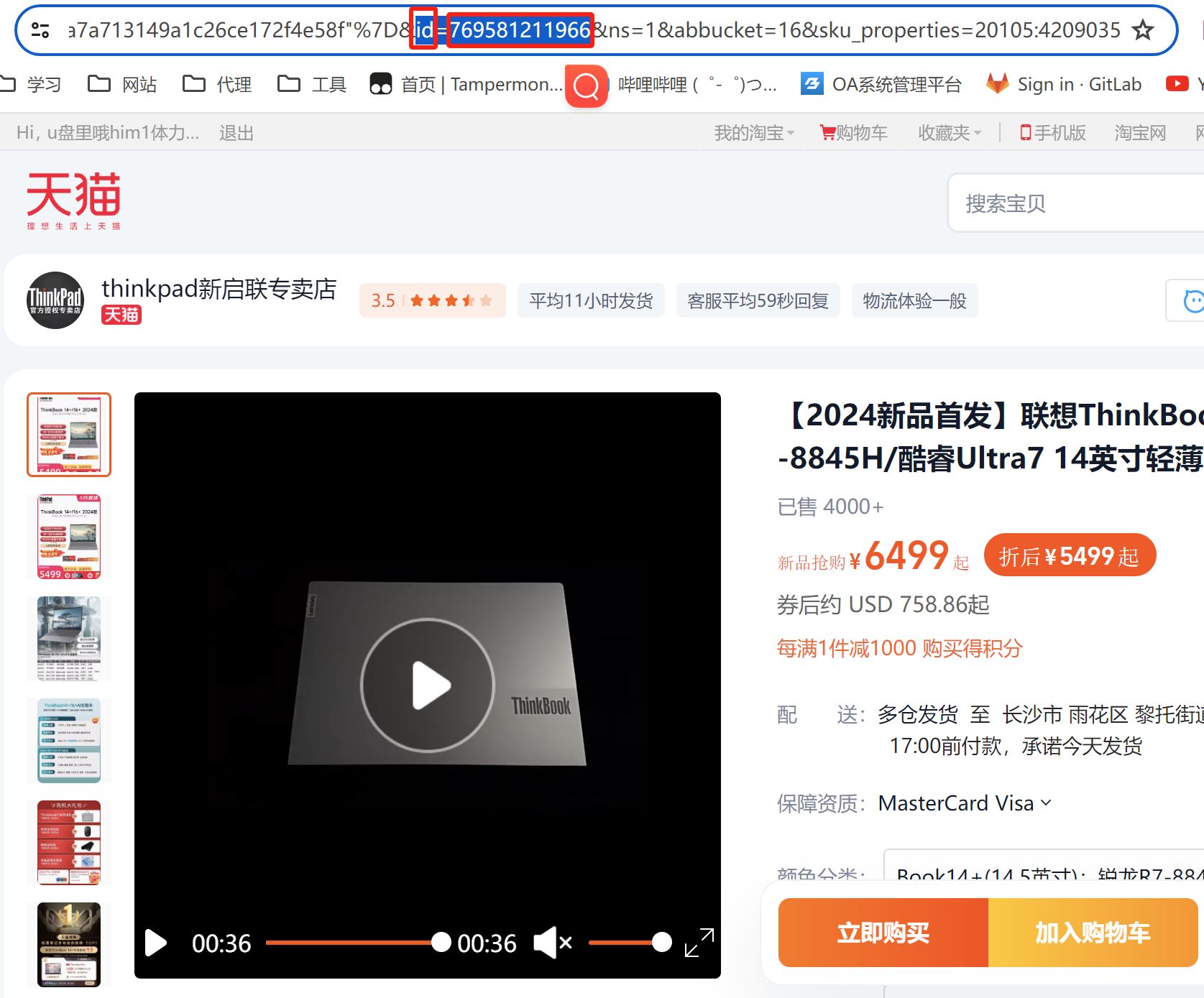Click the 天猫 Tmall logo
This screenshot has width=1204, height=998.
(74, 200)
